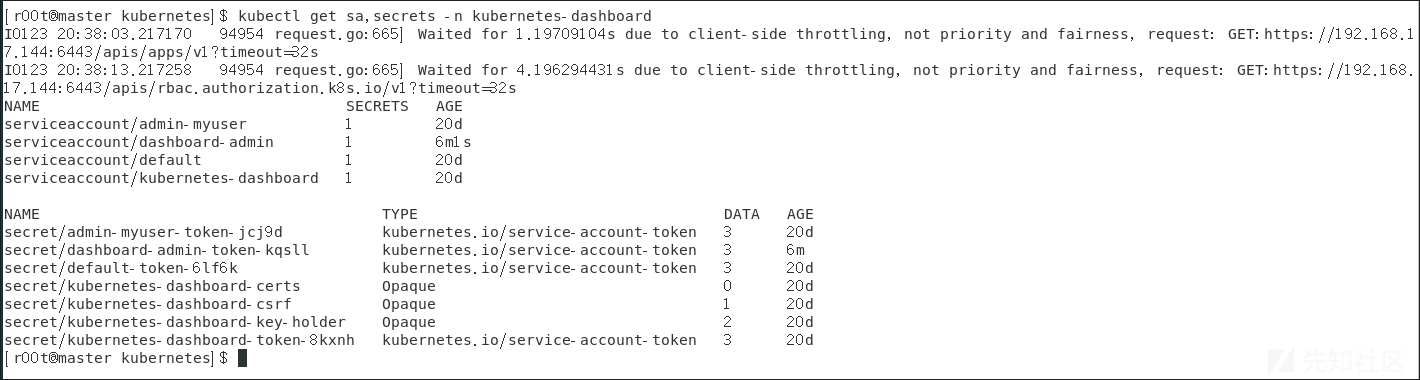Select serviceaccount/kubernetes-dashboard entry
1420x380 pixels.
click(161, 178)
